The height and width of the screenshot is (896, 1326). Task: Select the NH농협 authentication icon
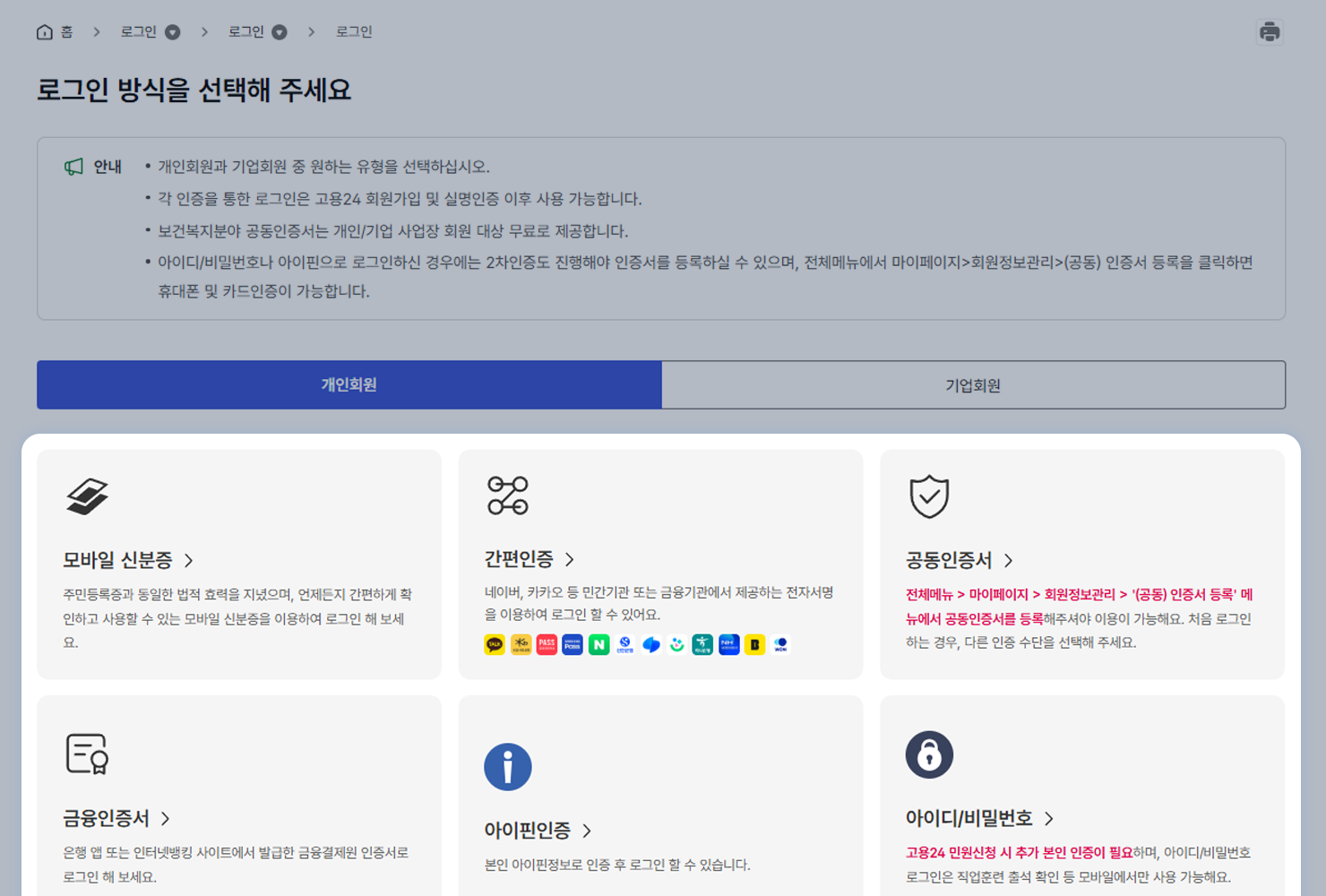tap(728, 644)
